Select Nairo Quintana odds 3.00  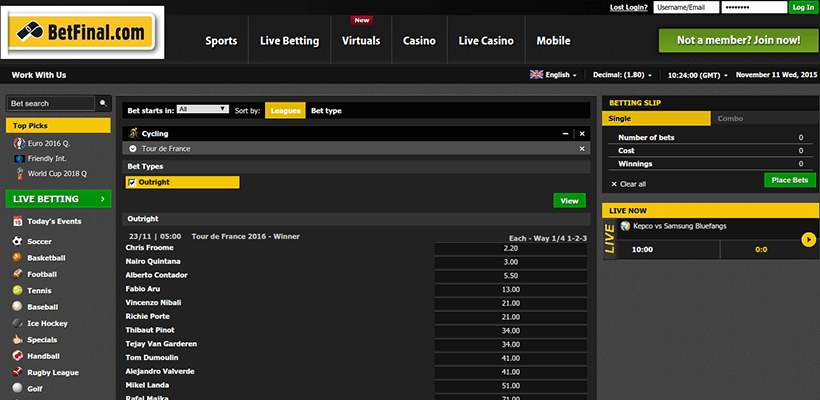pyautogui.click(x=510, y=262)
